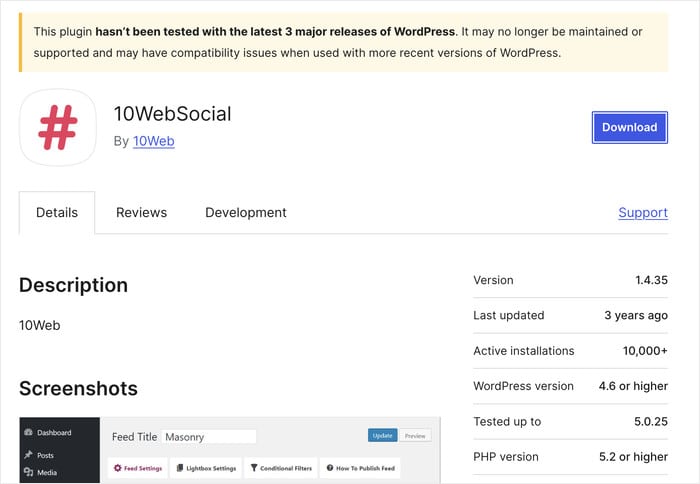
Task: Open the Lightbox Settings tab label
Action: click(x=211, y=468)
